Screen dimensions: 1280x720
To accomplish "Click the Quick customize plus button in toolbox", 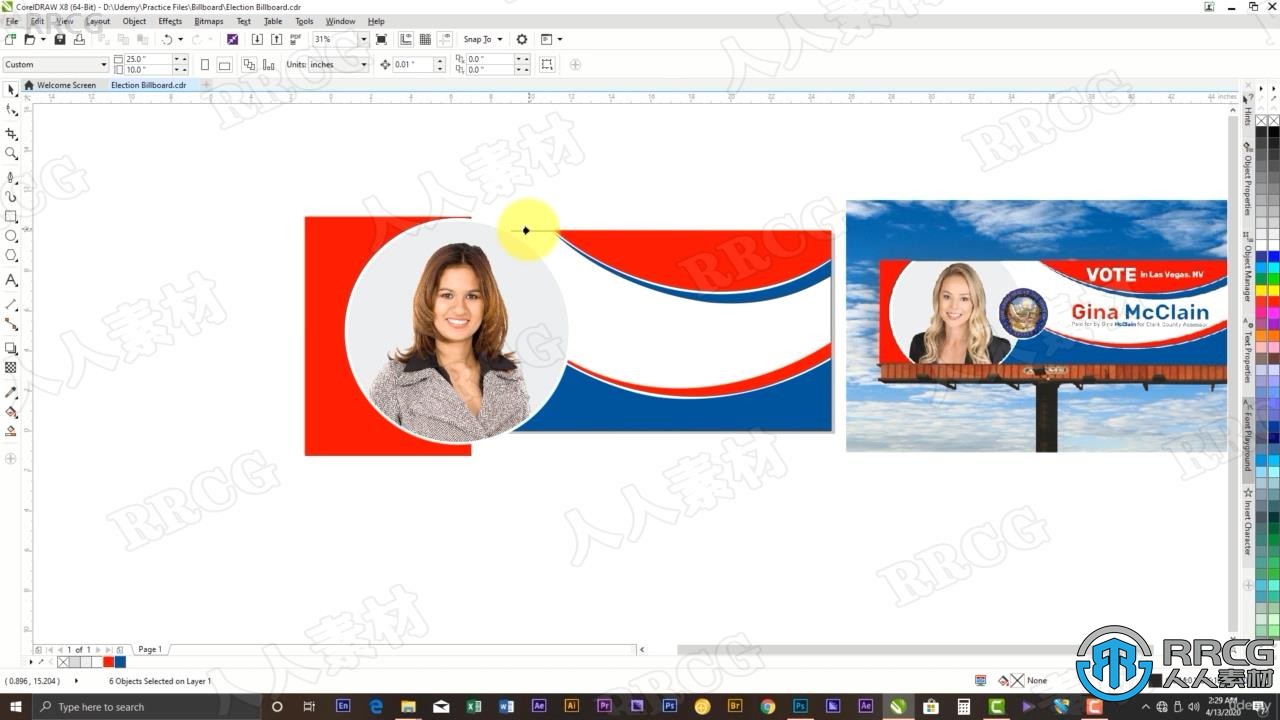I will [11, 458].
